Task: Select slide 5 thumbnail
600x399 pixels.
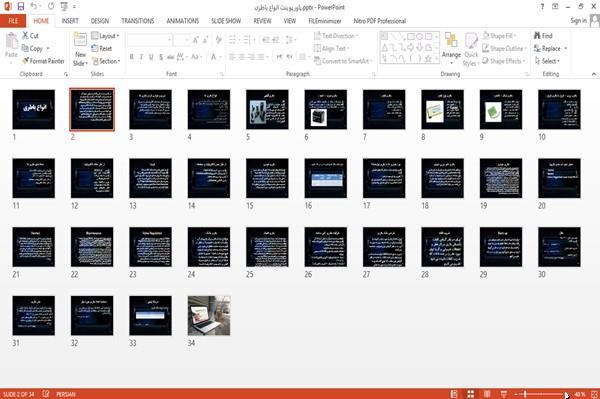Action: [x=267, y=109]
